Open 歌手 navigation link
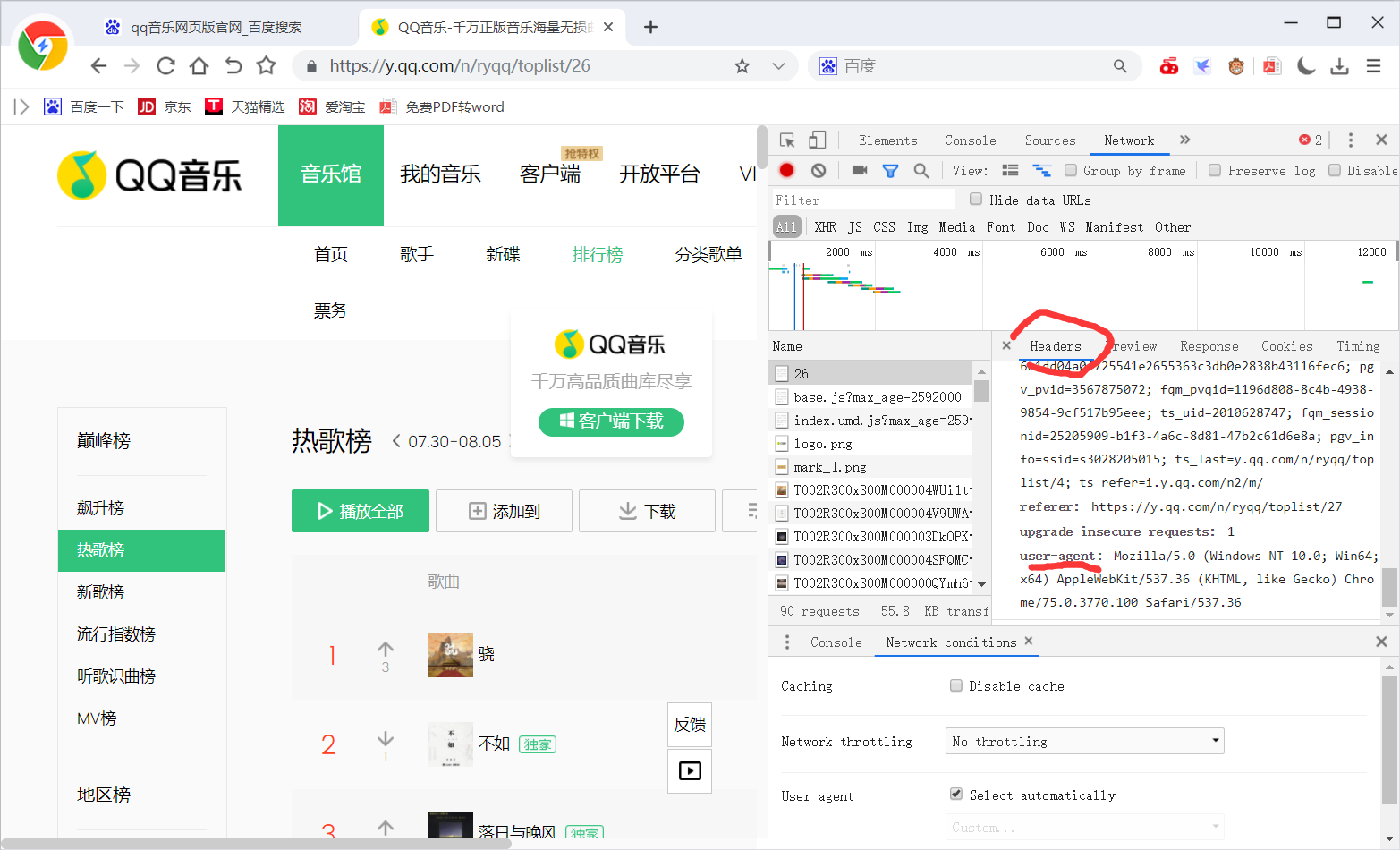 click(417, 254)
